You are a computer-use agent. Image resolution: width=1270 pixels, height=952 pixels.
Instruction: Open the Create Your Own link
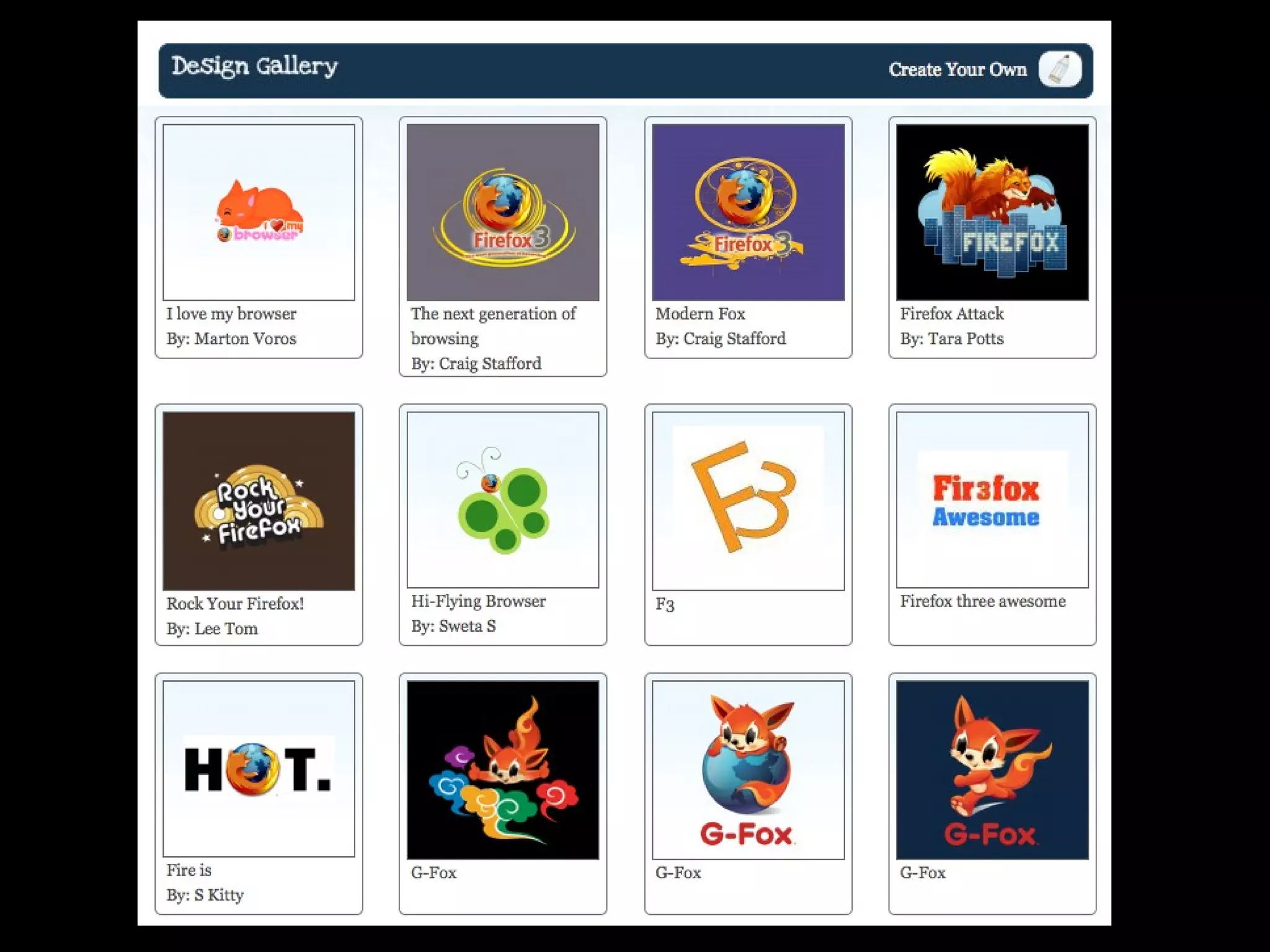click(957, 69)
